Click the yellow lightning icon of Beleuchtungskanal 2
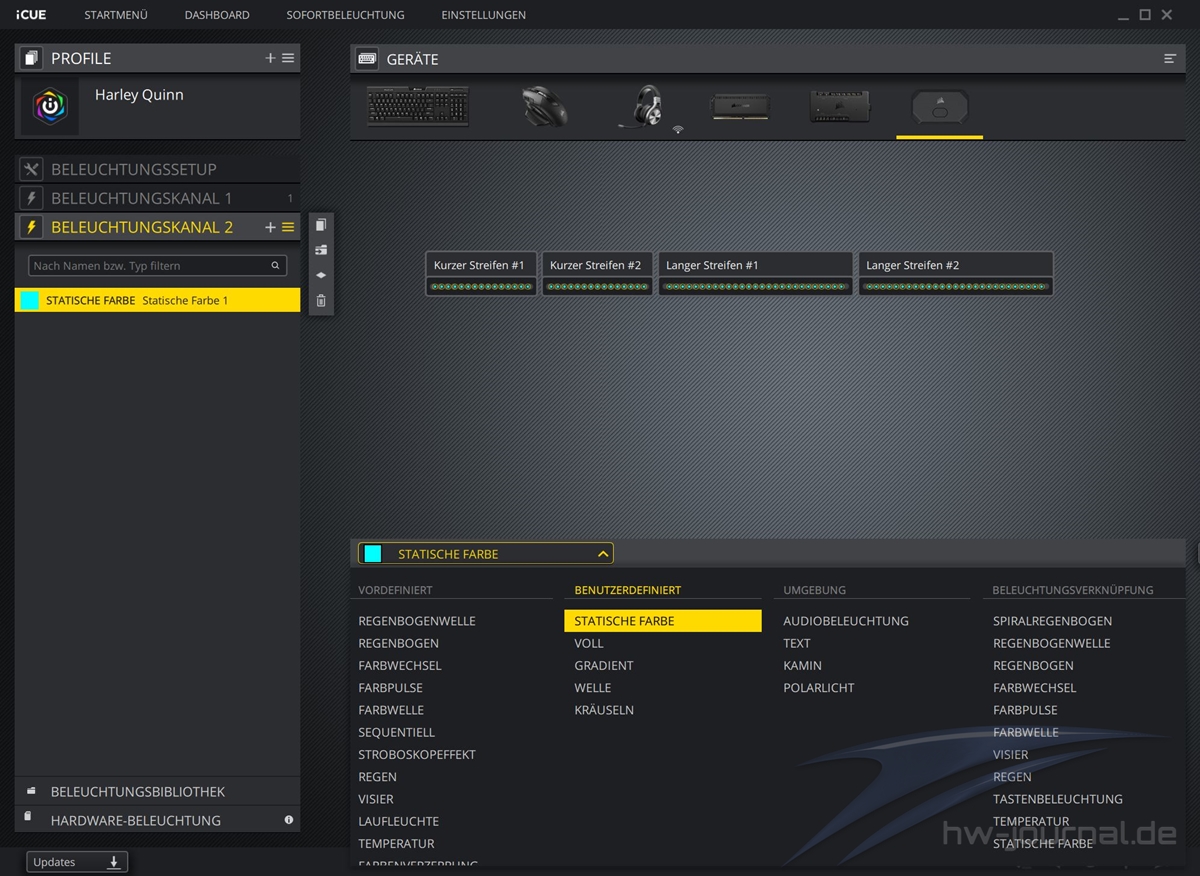1200x876 pixels. tap(31, 227)
